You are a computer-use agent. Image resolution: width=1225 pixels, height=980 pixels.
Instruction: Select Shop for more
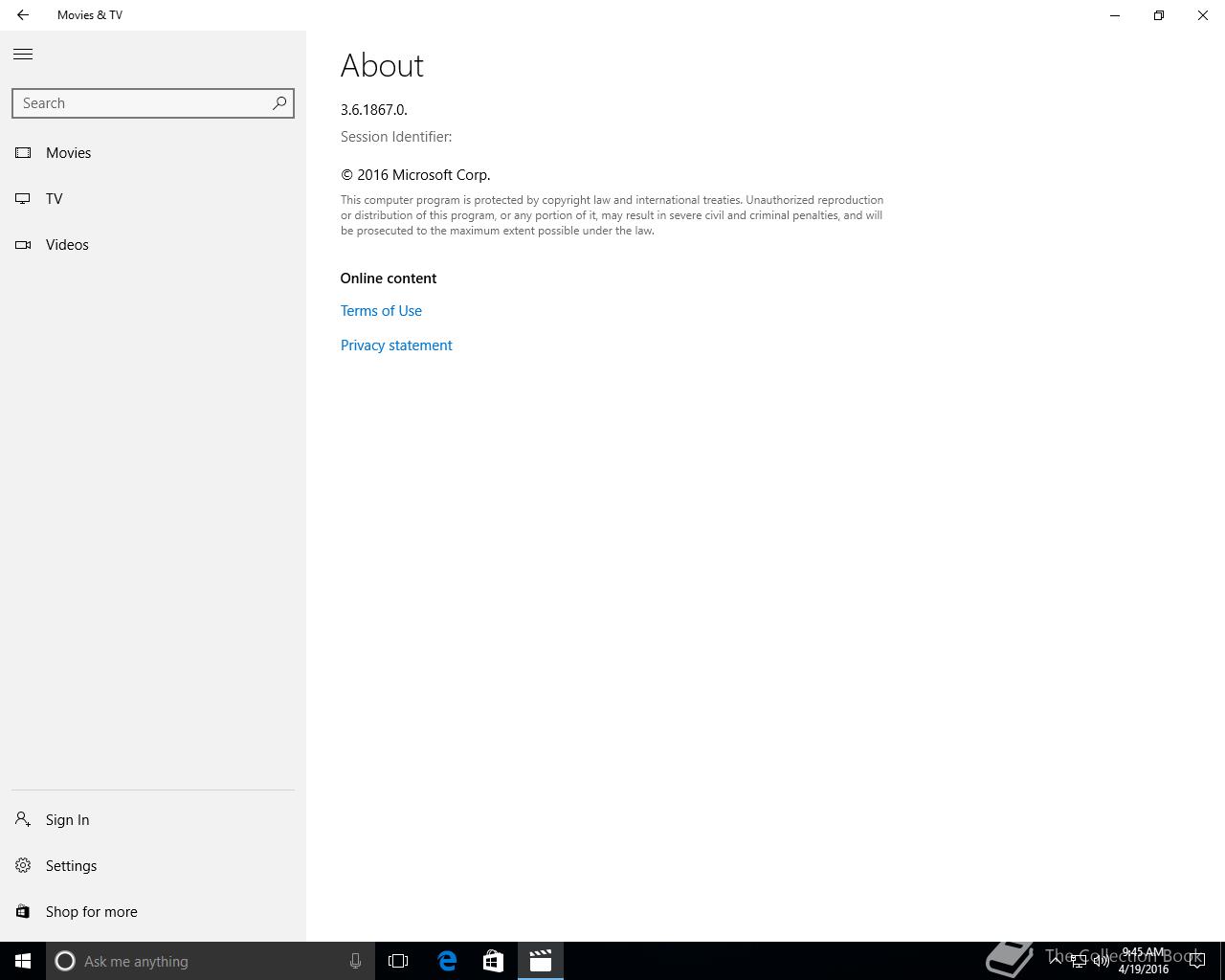point(153,912)
